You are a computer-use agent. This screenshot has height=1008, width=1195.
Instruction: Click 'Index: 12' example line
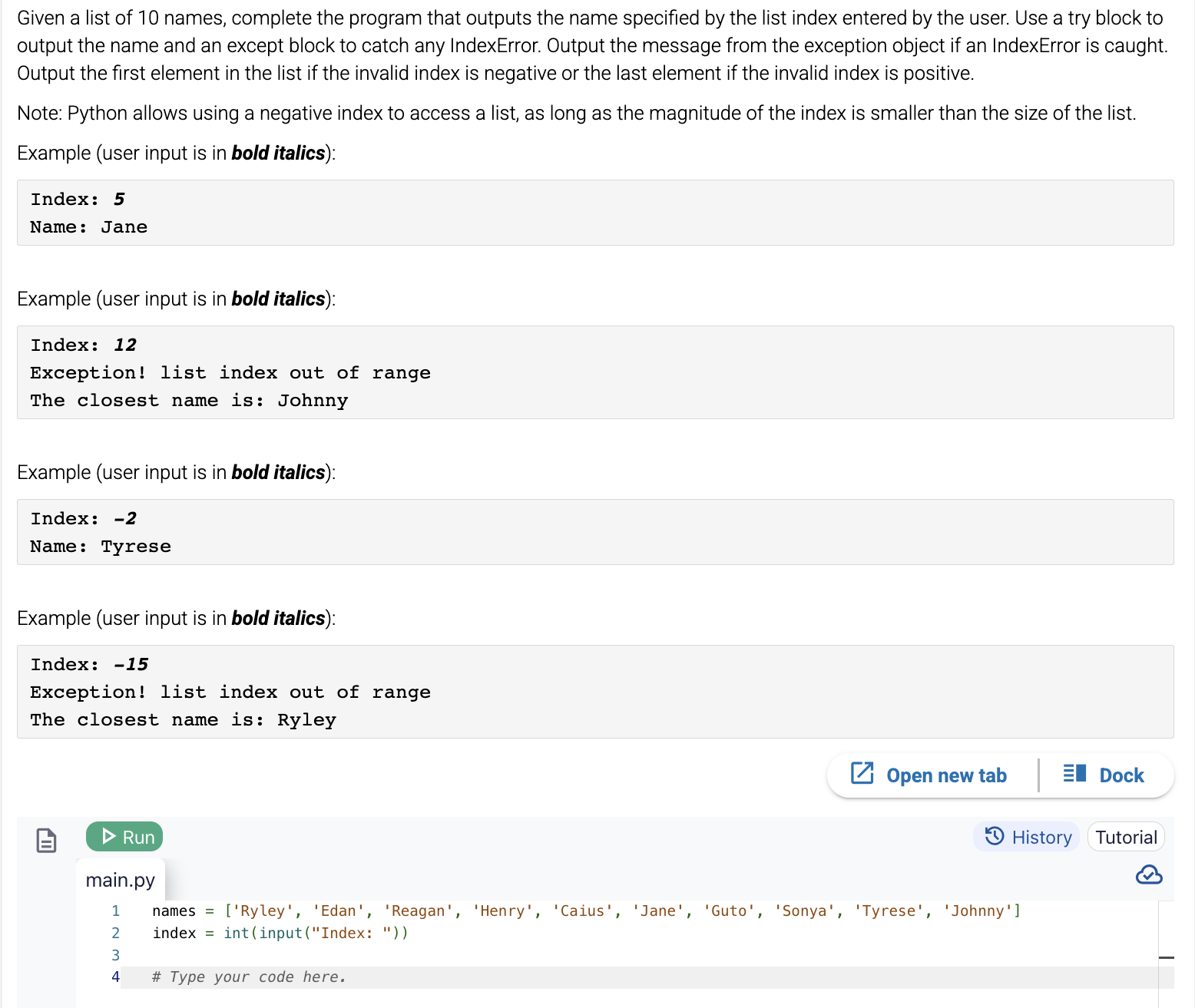(84, 345)
